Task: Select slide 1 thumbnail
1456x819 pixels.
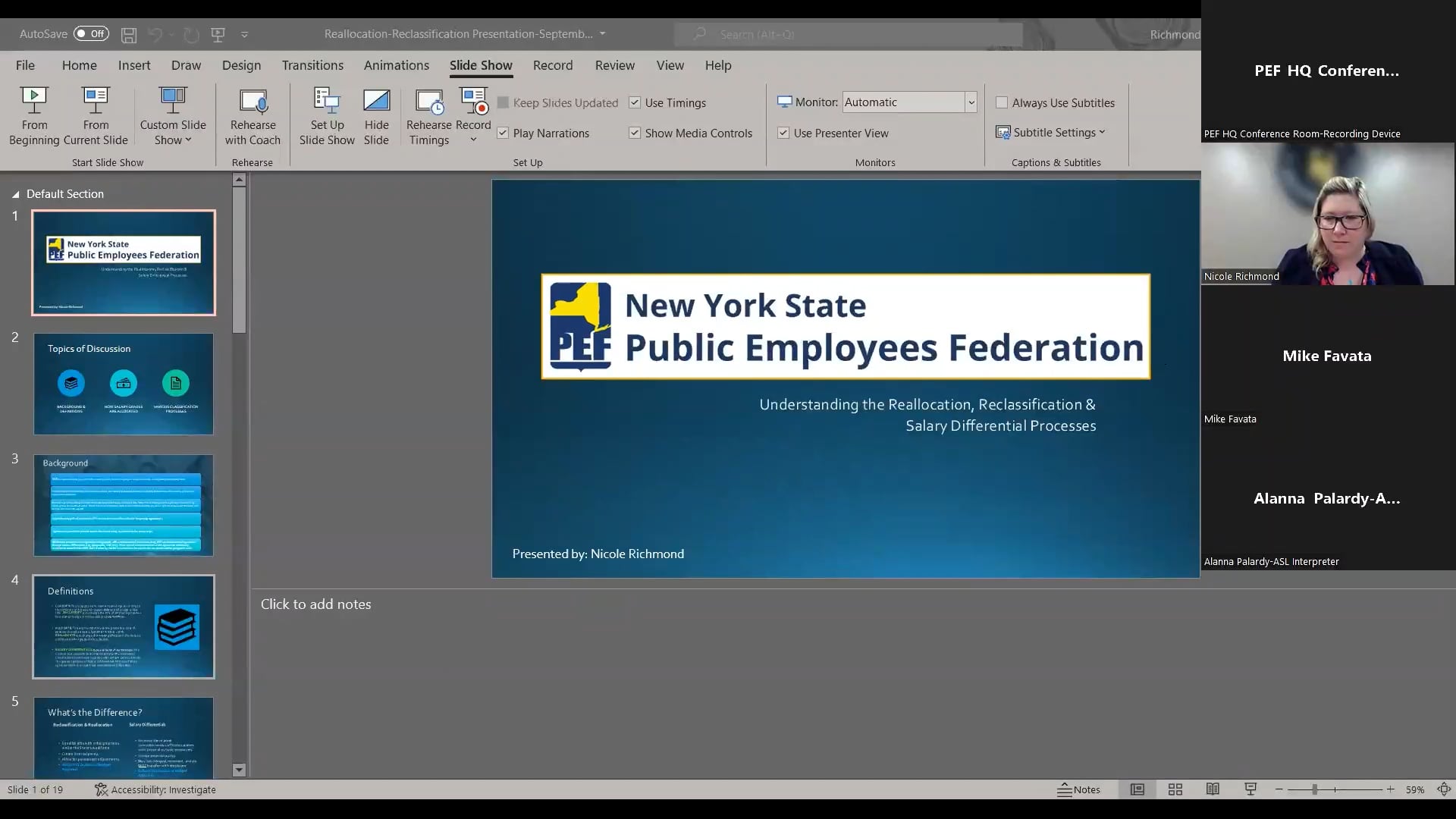Action: coord(124,262)
